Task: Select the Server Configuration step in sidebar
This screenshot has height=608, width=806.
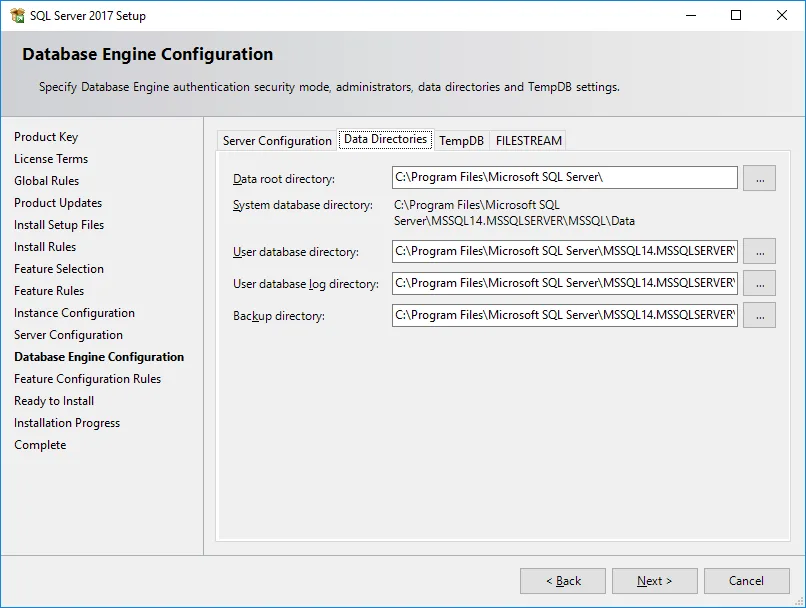Action: click(x=68, y=335)
